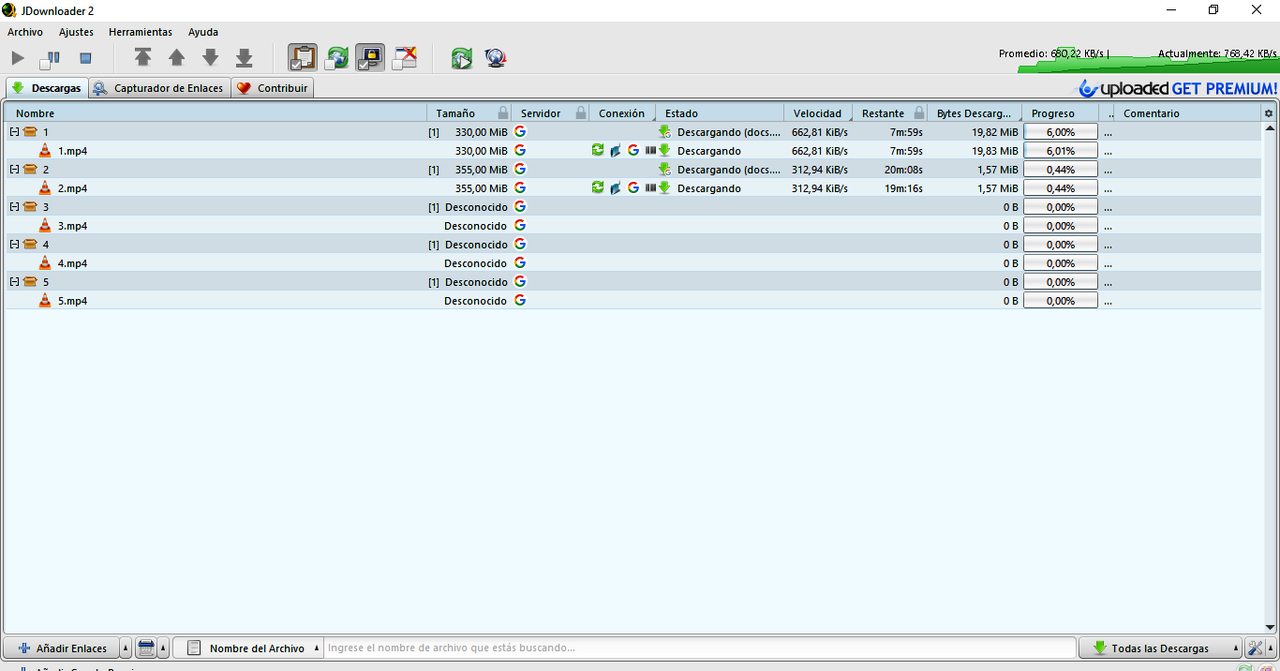Toggle silent mode icon with red X
The width and height of the screenshot is (1280, 671).
(405, 58)
